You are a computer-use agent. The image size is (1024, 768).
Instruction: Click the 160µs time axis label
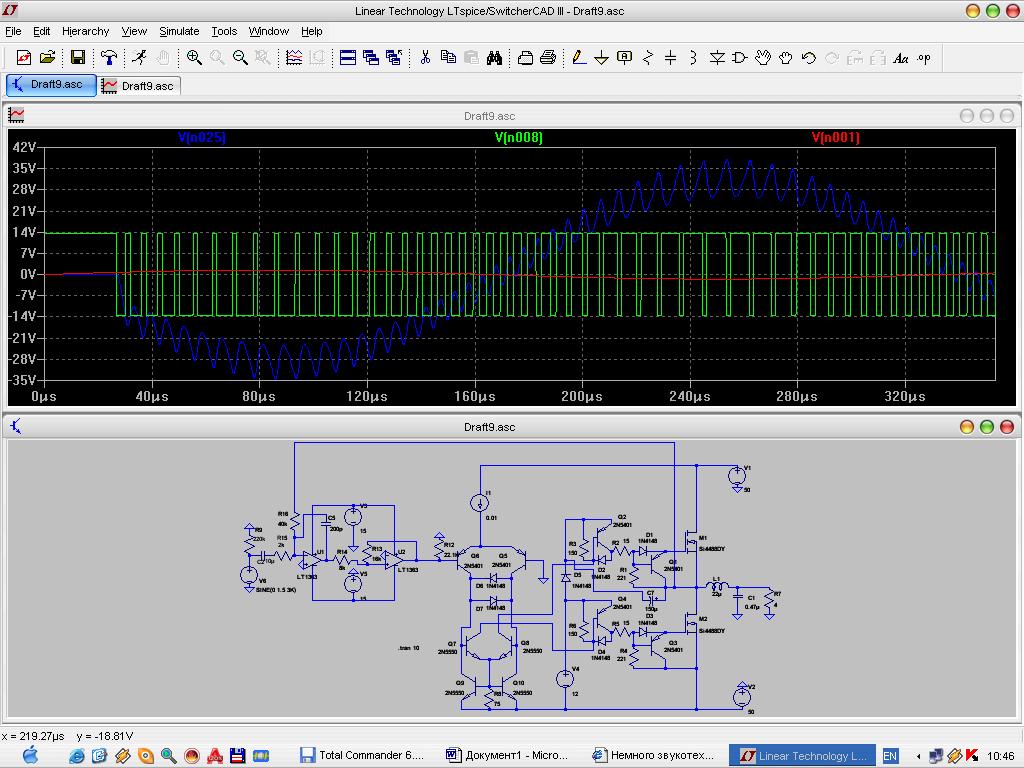click(x=475, y=396)
